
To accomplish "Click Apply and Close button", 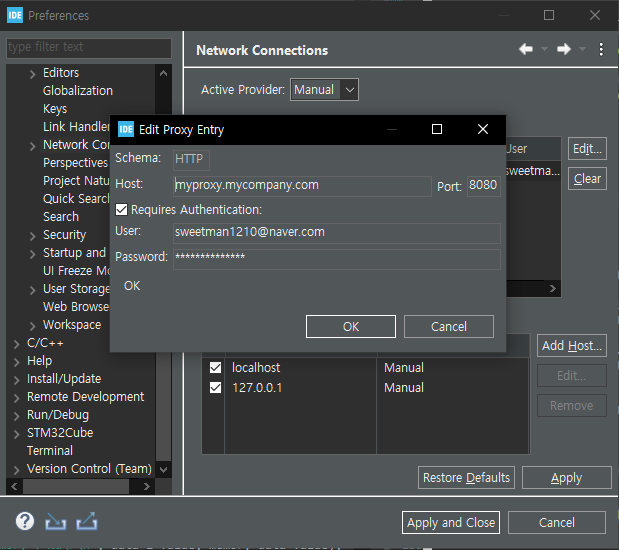I will coord(451,523).
